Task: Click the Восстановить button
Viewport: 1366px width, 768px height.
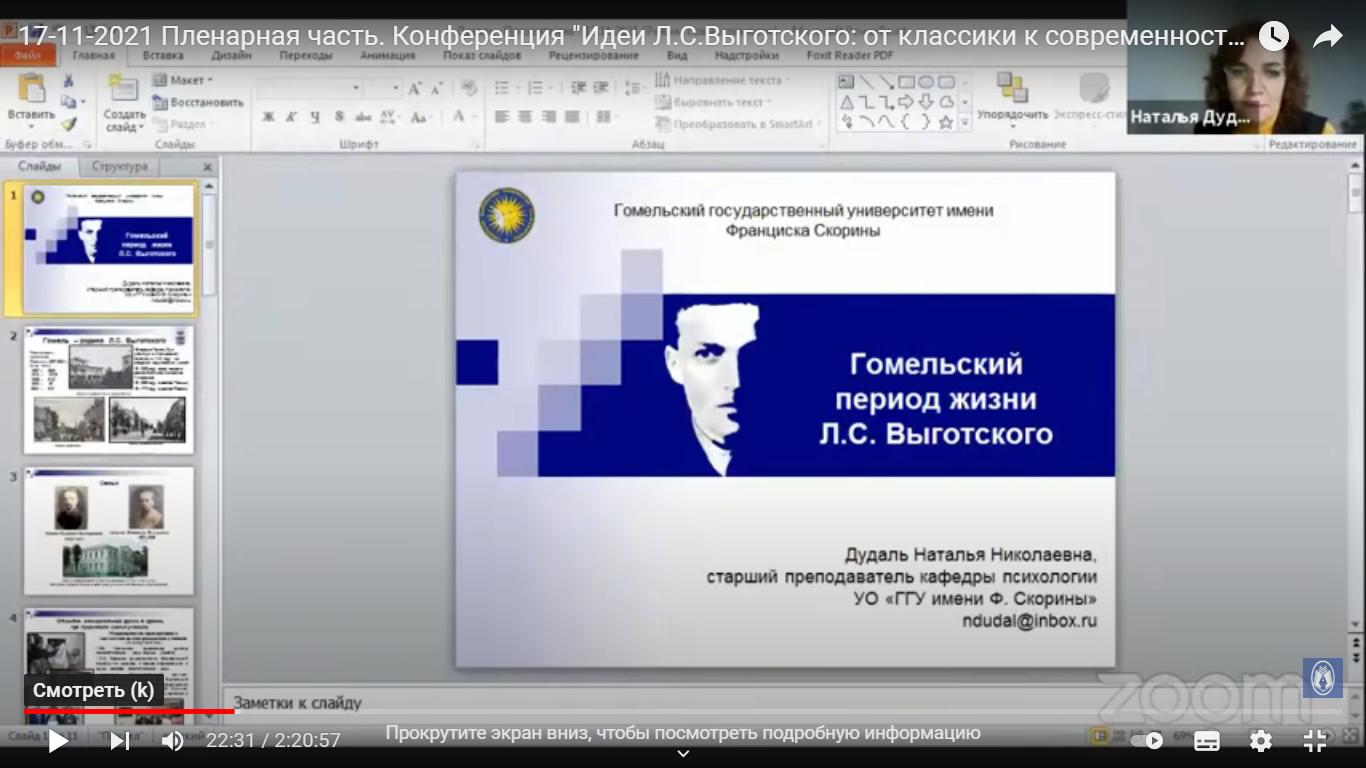Action: pos(198,102)
